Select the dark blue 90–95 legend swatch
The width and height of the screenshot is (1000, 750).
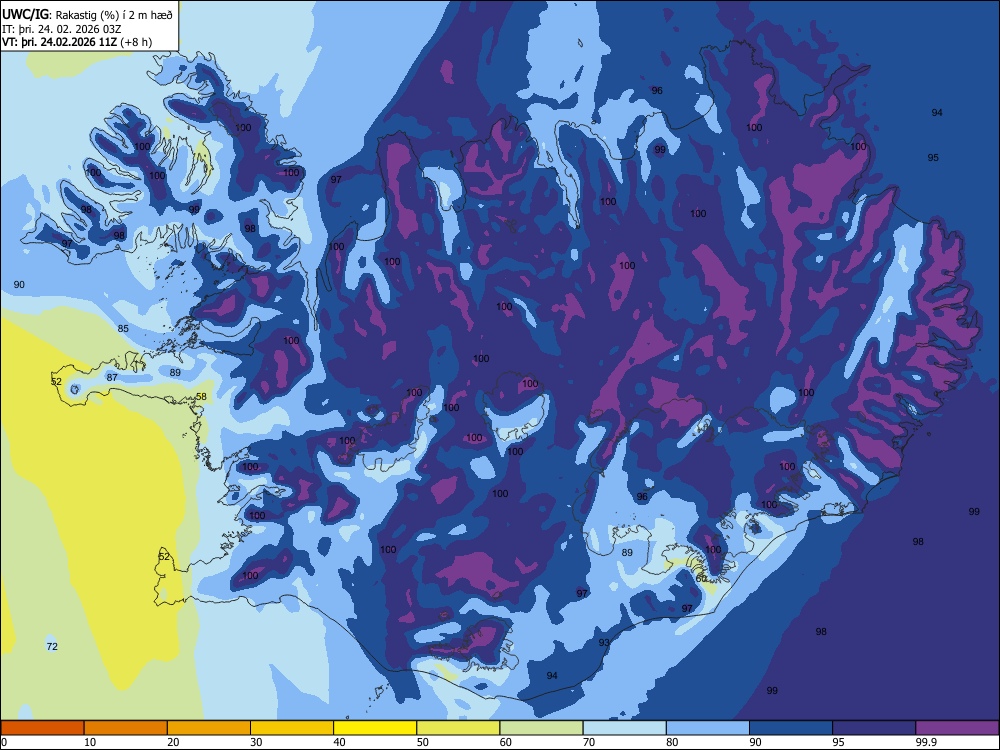pos(791,728)
